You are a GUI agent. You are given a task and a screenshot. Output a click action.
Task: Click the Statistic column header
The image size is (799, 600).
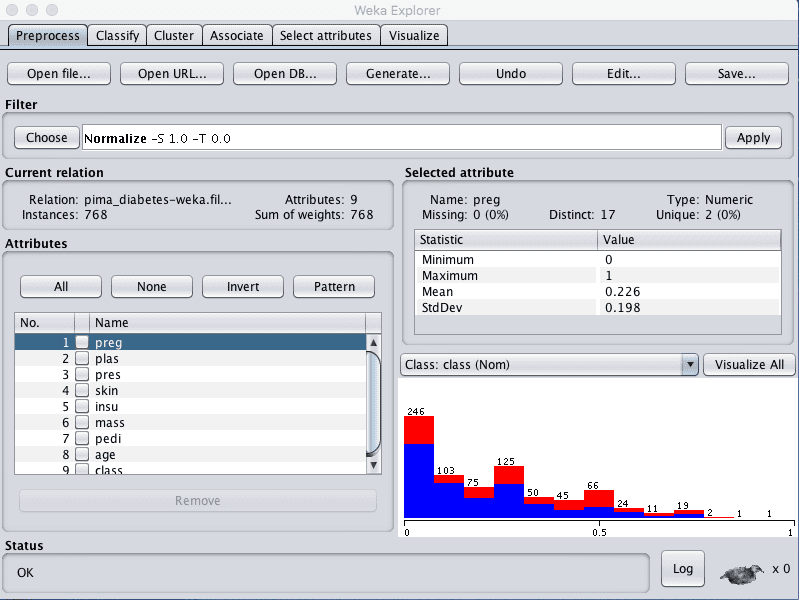(x=506, y=240)
